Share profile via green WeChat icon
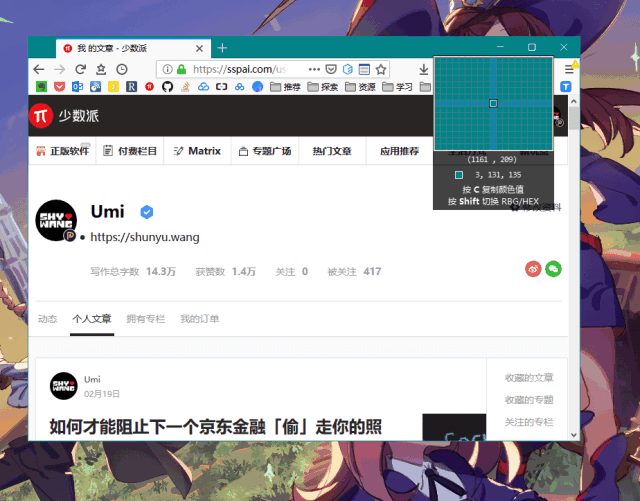The image size is (640, 501). (x=553, y=269)
